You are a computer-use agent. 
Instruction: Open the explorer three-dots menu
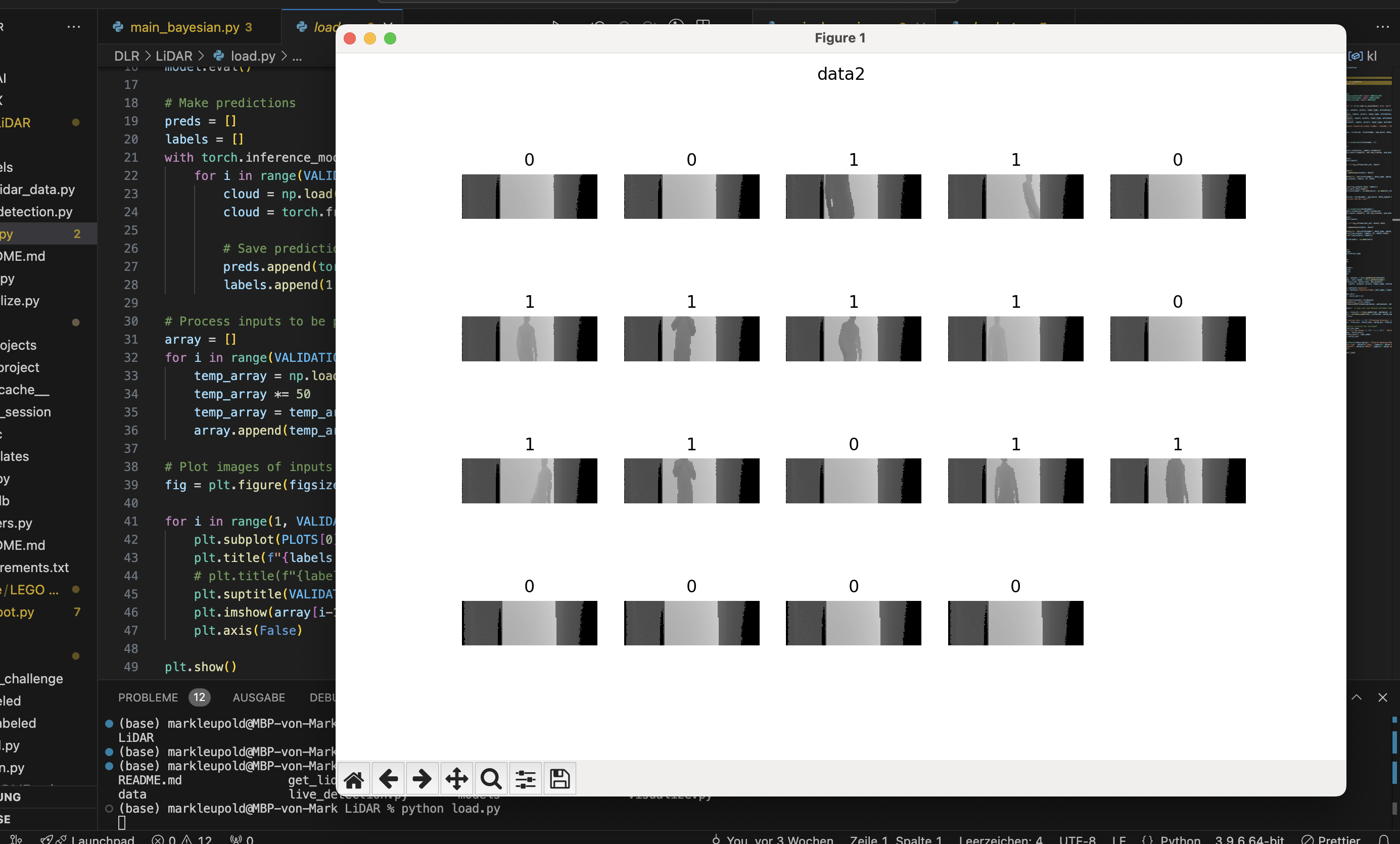tap(74, 27)
